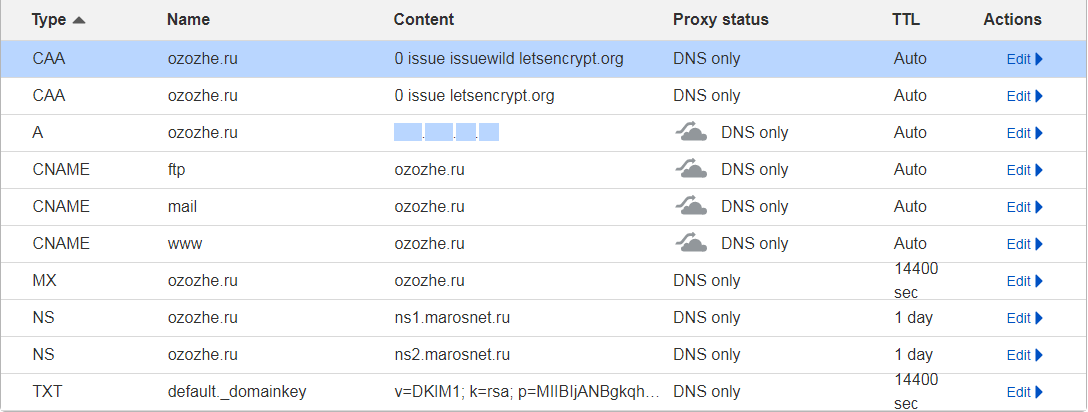Select the DKIM TXT record content
The height and width of the screenshot is (412, 1088).
click(527, 392)
